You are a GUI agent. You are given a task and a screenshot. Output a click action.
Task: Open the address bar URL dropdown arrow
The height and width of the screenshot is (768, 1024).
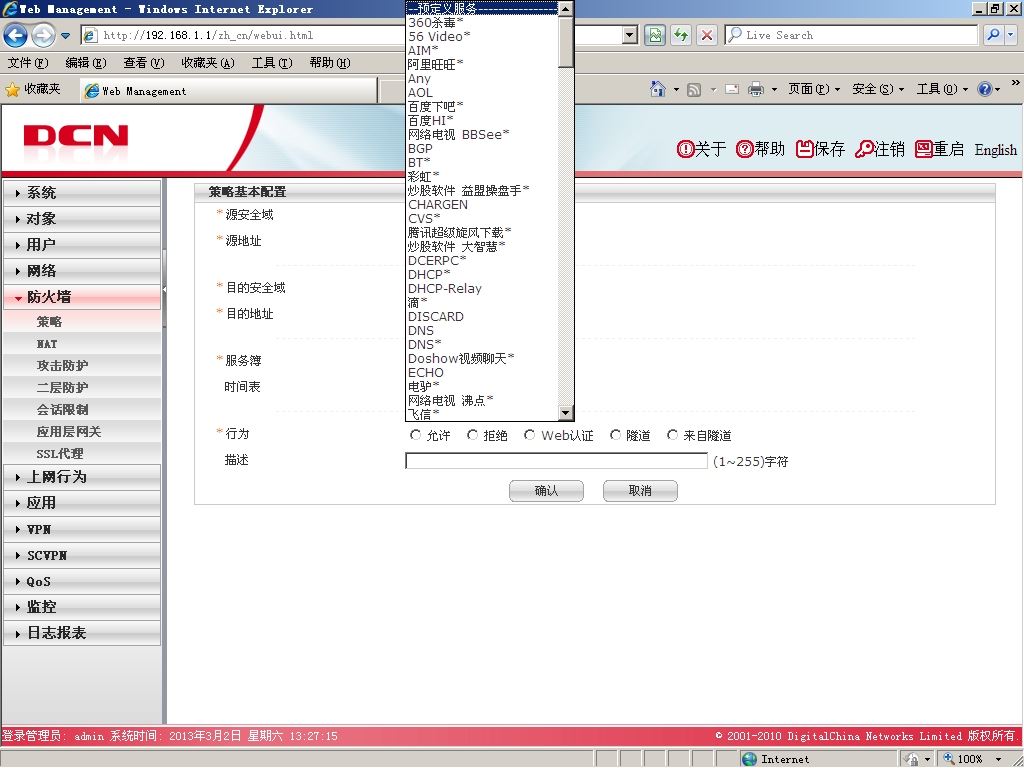630,35
